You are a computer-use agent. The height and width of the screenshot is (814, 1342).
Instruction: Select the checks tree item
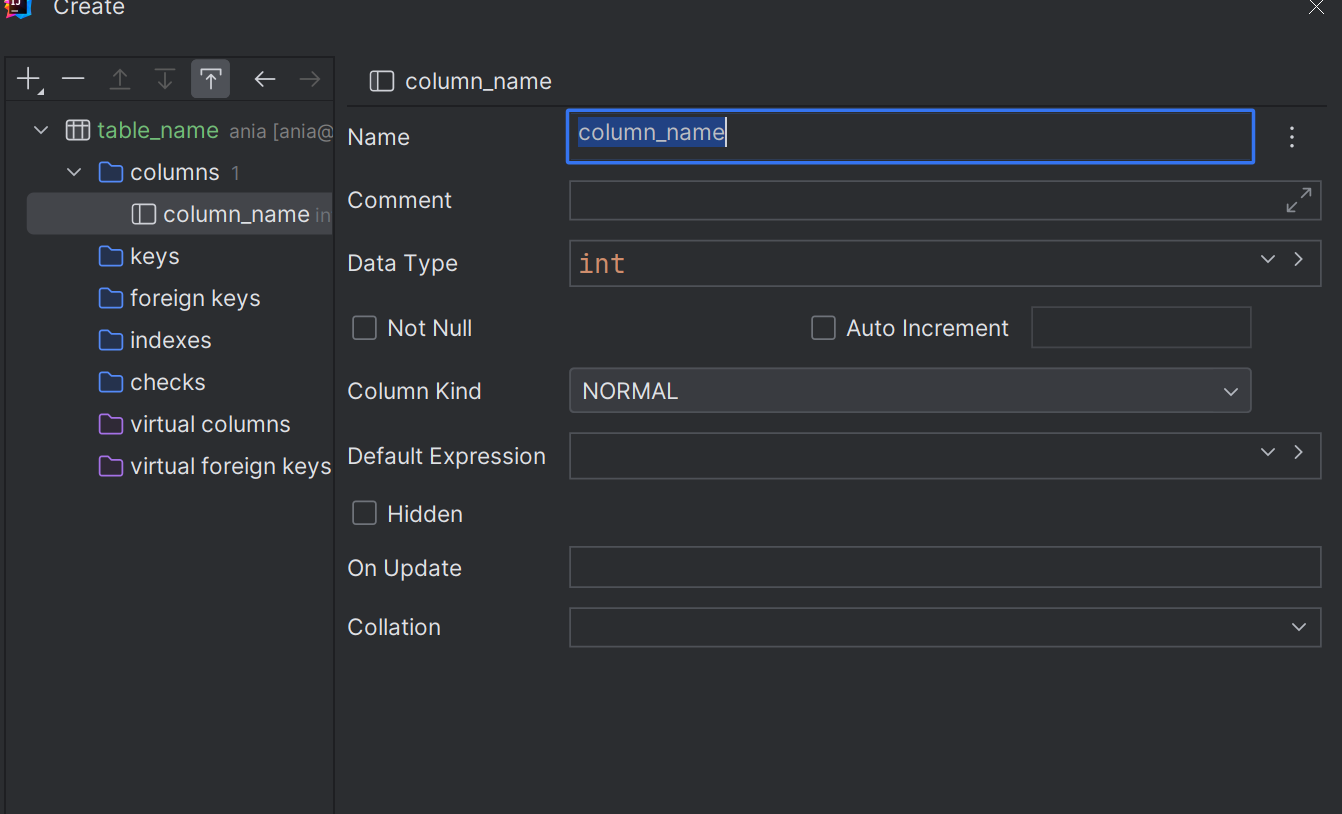[x=168, y=382]
